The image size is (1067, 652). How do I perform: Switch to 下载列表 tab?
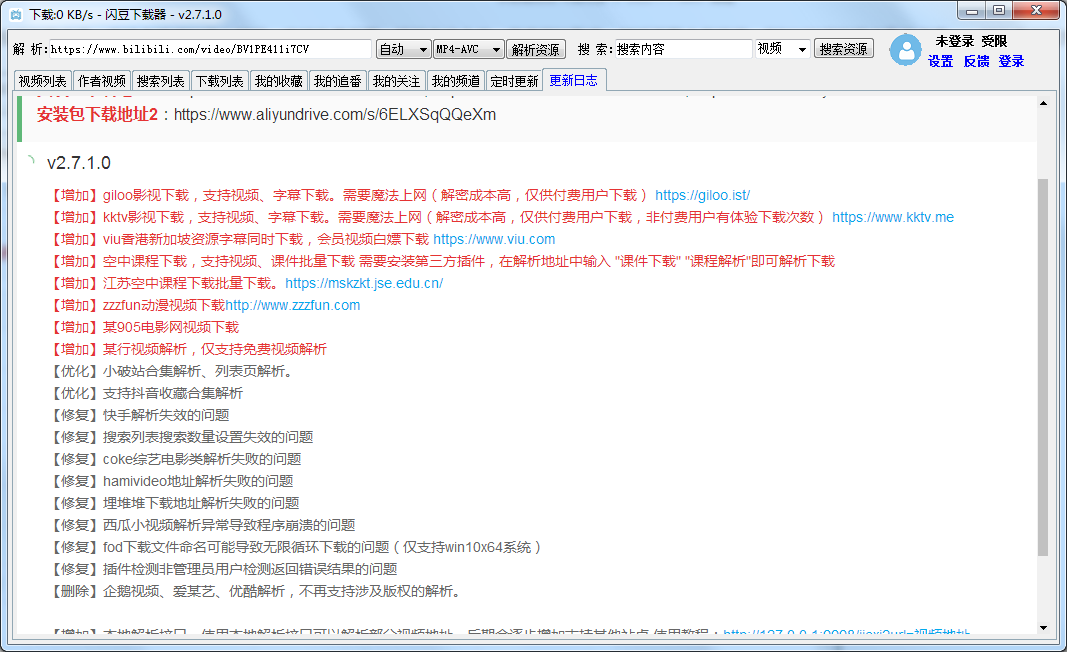(220, 81)
